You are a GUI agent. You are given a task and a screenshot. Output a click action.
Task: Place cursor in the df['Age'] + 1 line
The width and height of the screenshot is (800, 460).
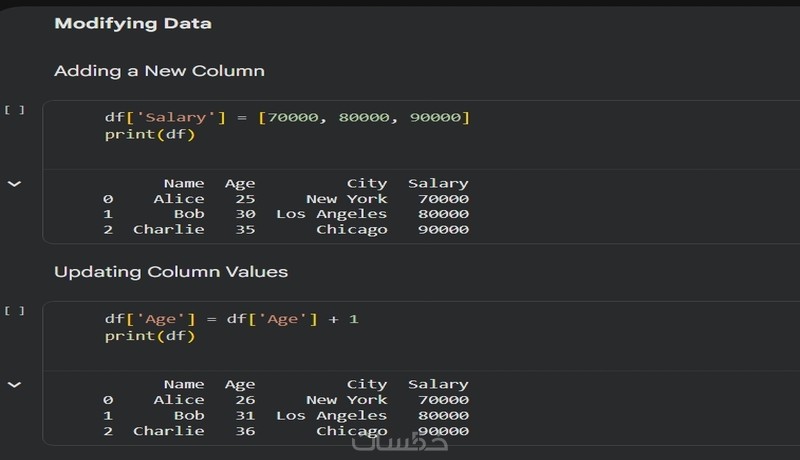point(232,319)
